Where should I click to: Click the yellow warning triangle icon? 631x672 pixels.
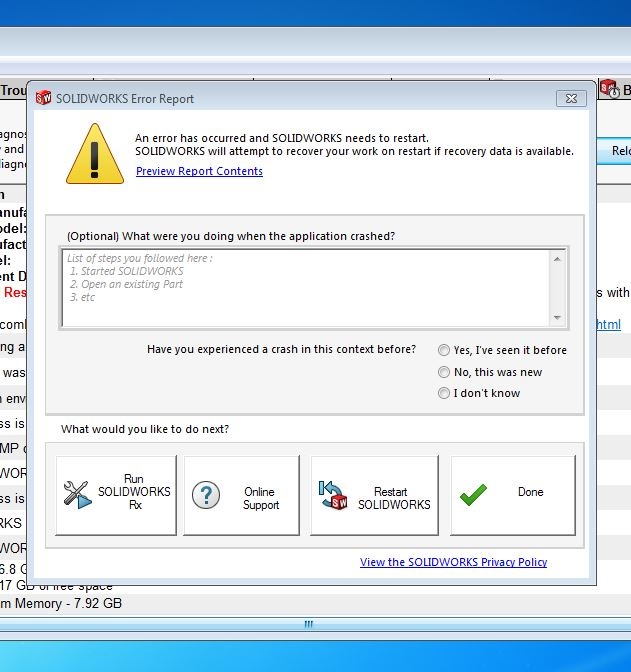tap(95, 154)
